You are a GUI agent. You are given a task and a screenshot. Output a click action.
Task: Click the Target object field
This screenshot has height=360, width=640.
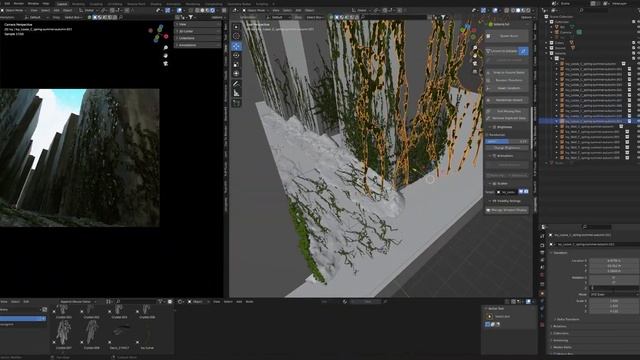(x=507, y=191)
